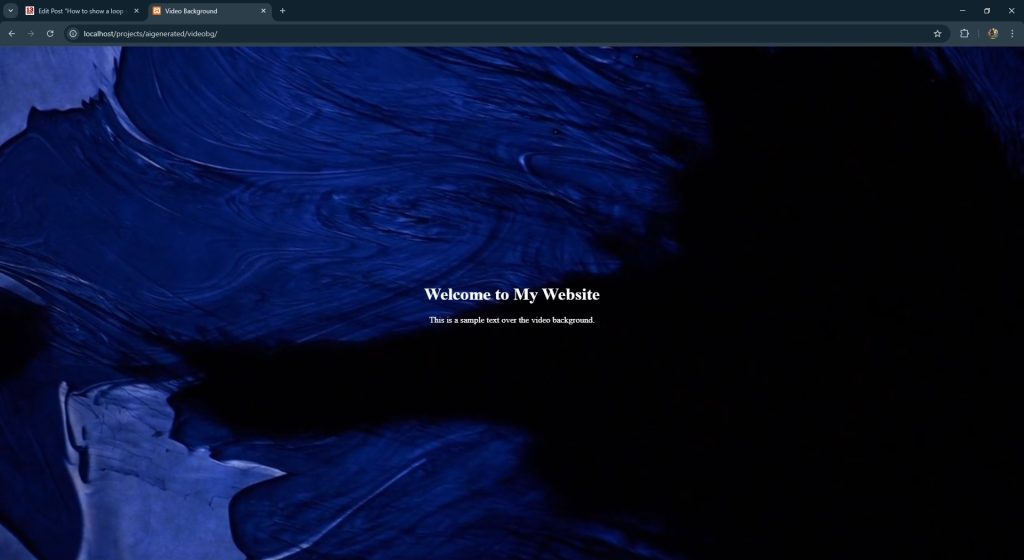
Task: Bookmark this page with the star icon
Action: [937, 33]
